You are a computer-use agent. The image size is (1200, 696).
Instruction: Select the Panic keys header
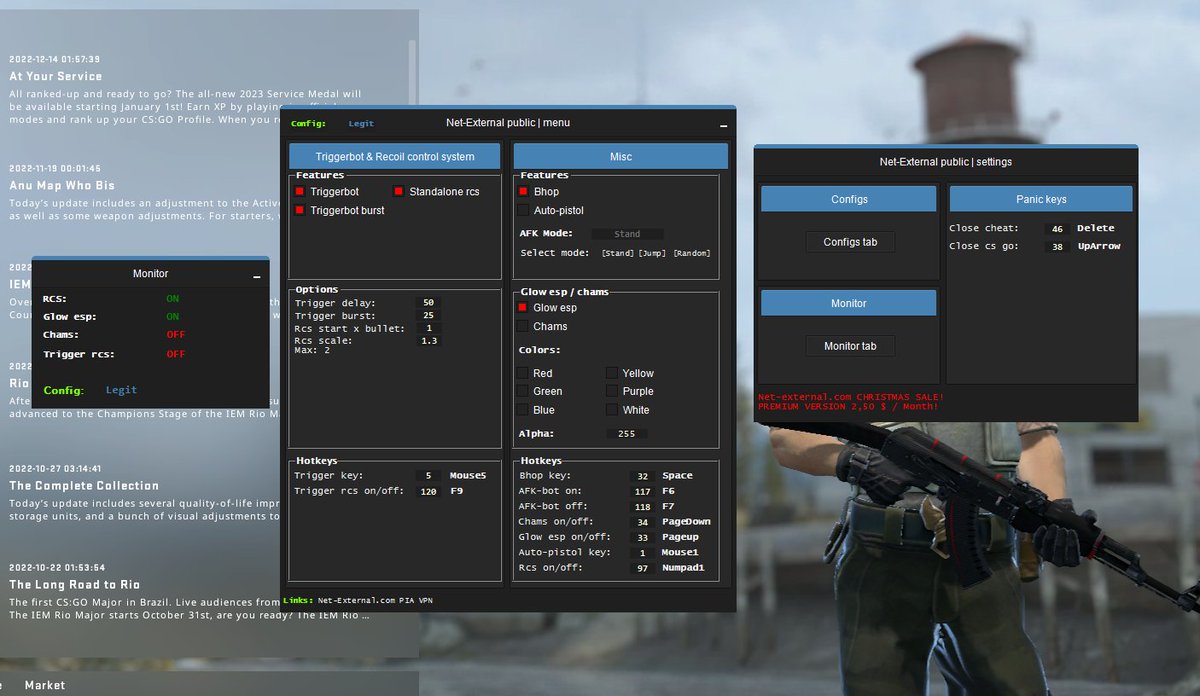pyautogui.click(x=1041, y=199)
